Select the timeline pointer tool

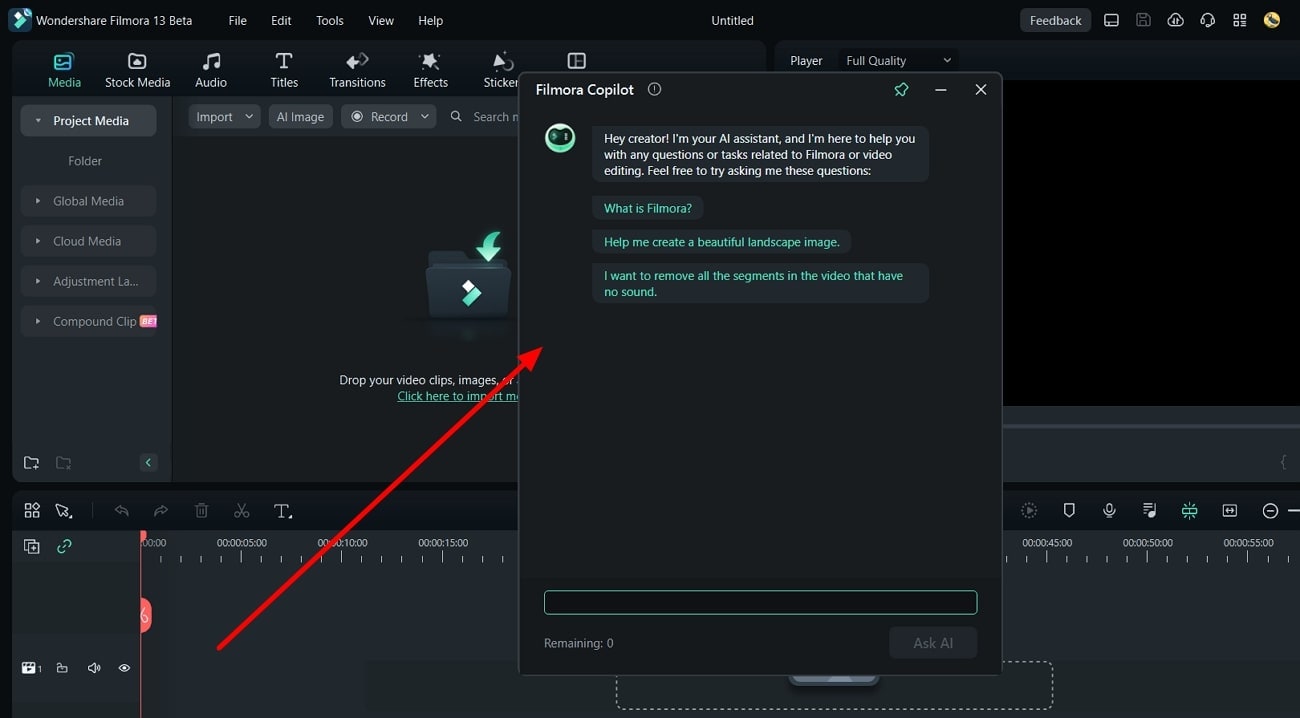pos(64,511)
